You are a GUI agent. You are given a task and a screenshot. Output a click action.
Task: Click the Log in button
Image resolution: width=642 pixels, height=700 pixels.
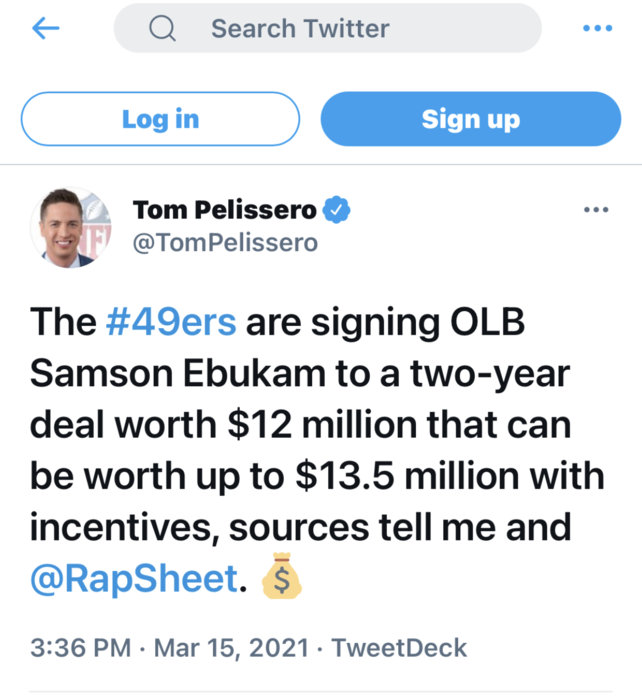[x=160, y=119]
